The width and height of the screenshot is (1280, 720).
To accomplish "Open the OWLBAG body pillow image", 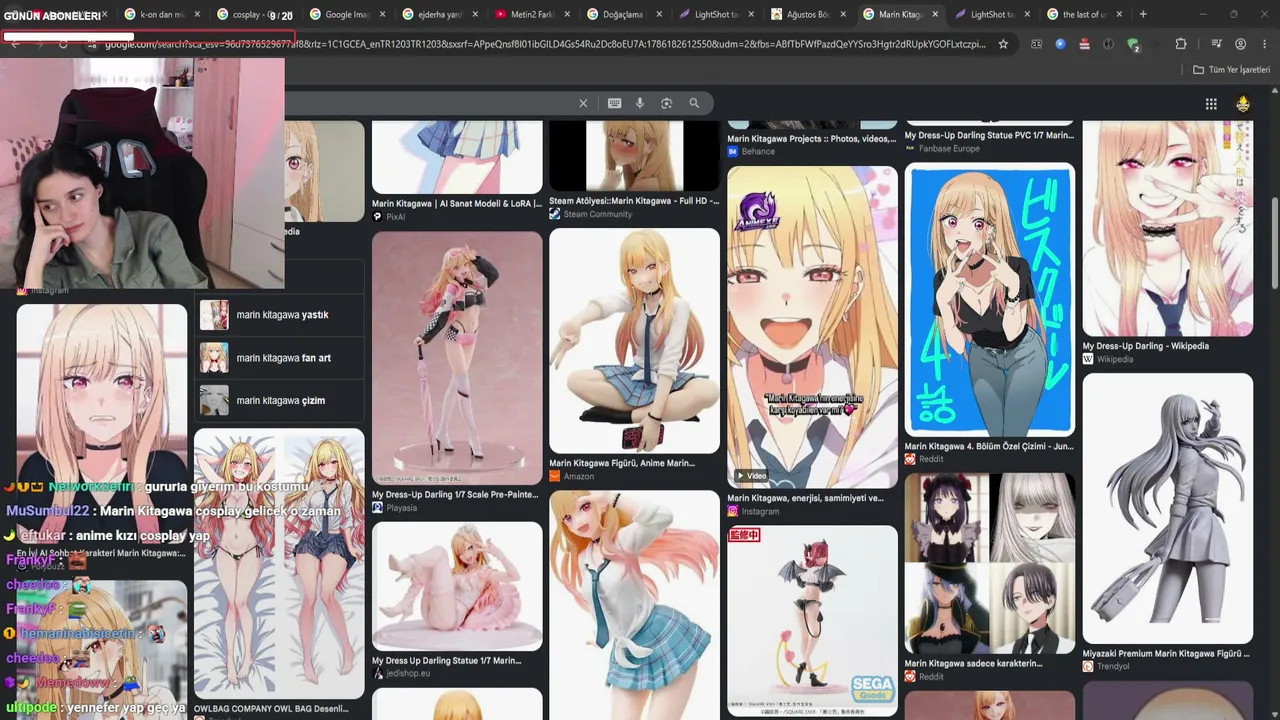I will 279,563.
